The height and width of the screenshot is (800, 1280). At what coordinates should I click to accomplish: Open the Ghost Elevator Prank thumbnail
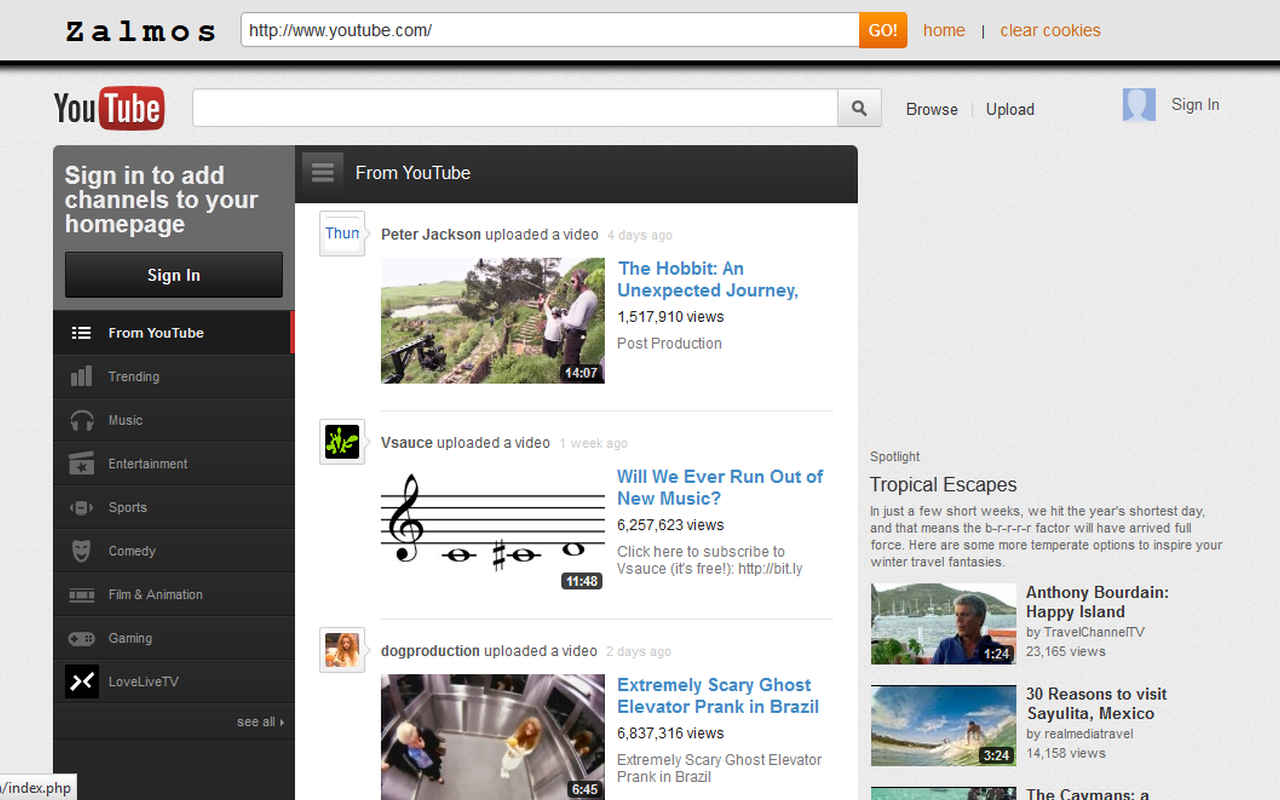[x=493, y=737]
